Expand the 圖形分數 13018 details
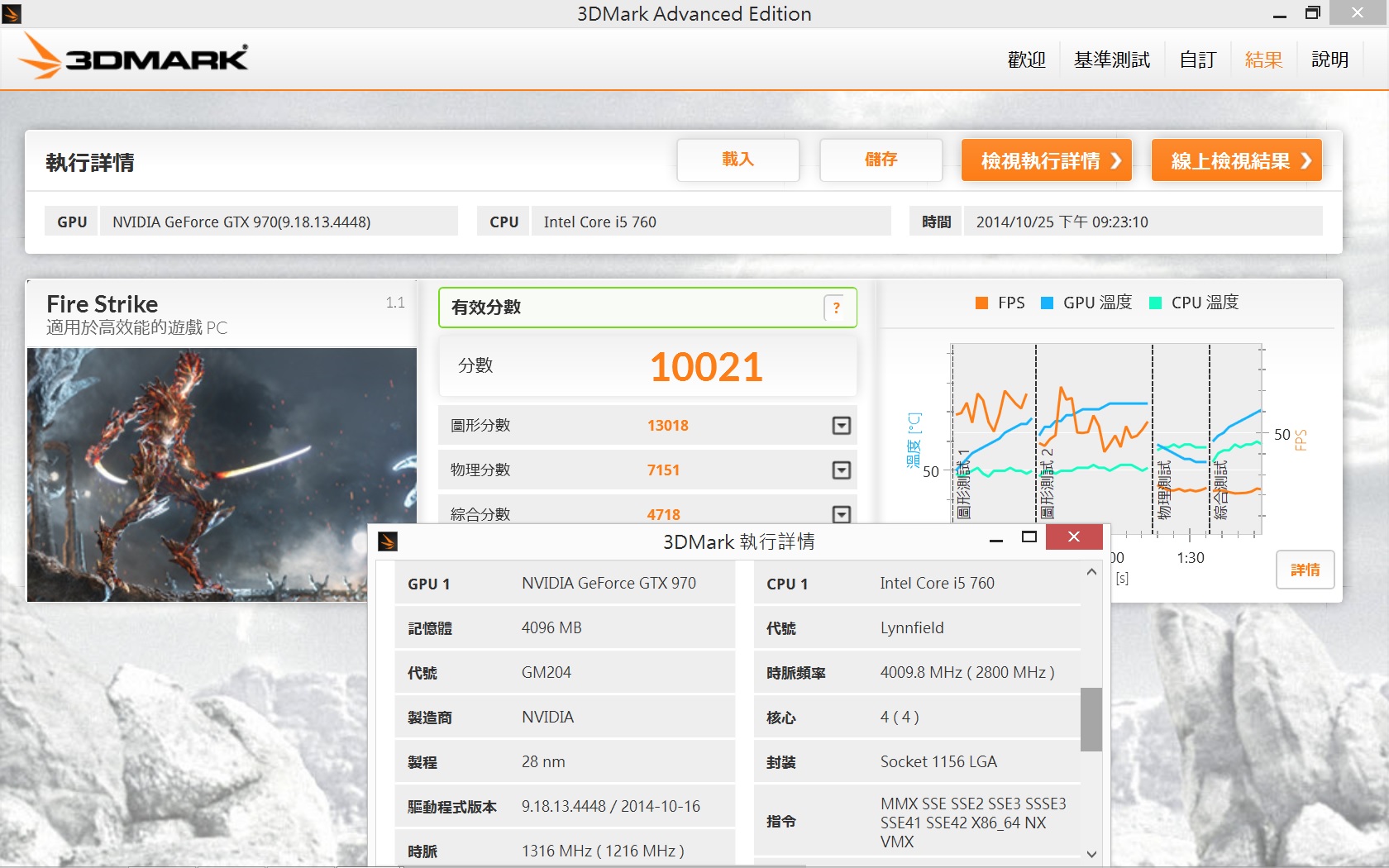The height and width of the screenshot is (868, 1389). click(x=841, y=426)
